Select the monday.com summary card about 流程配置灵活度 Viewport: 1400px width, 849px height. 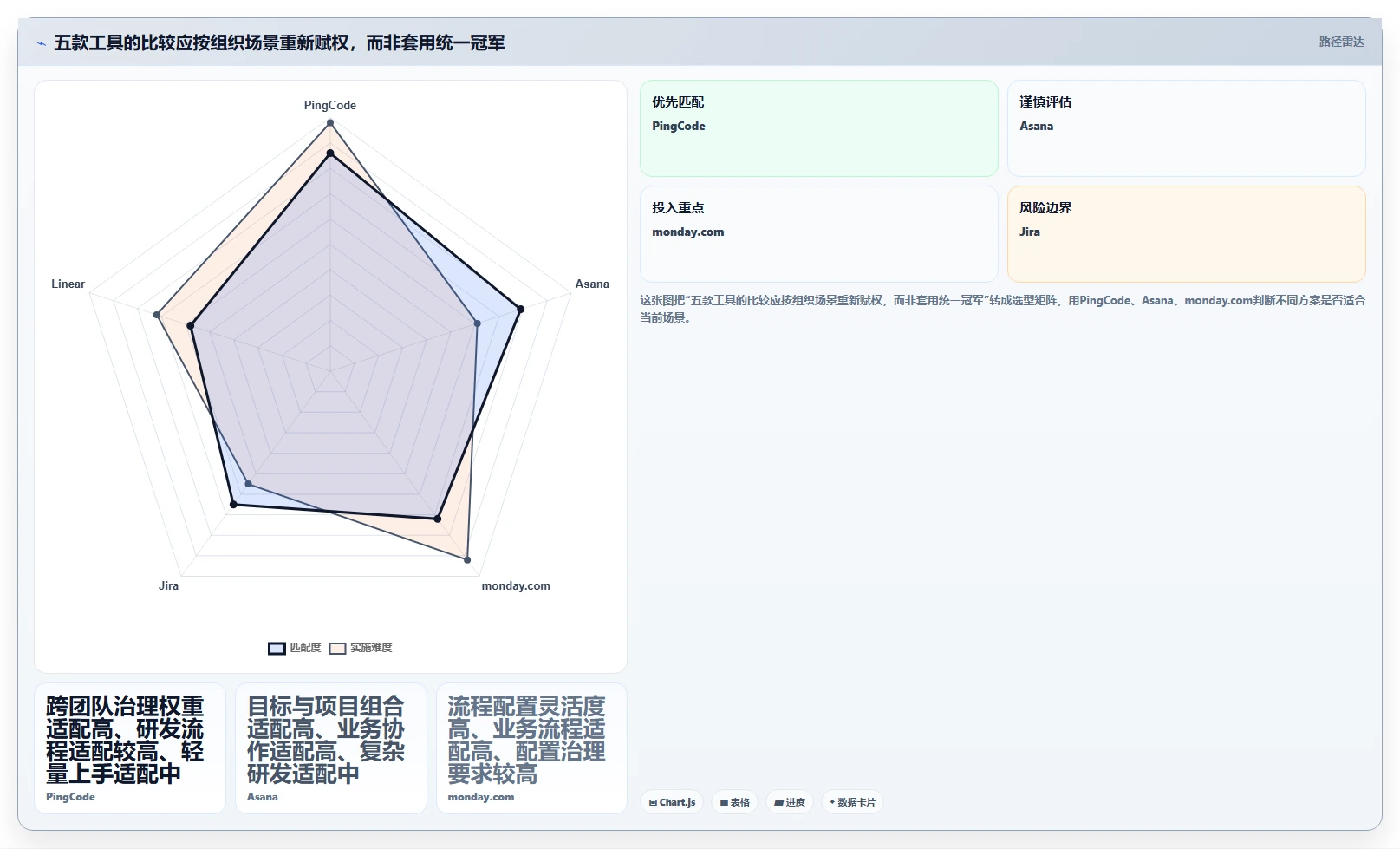[531, 748]
